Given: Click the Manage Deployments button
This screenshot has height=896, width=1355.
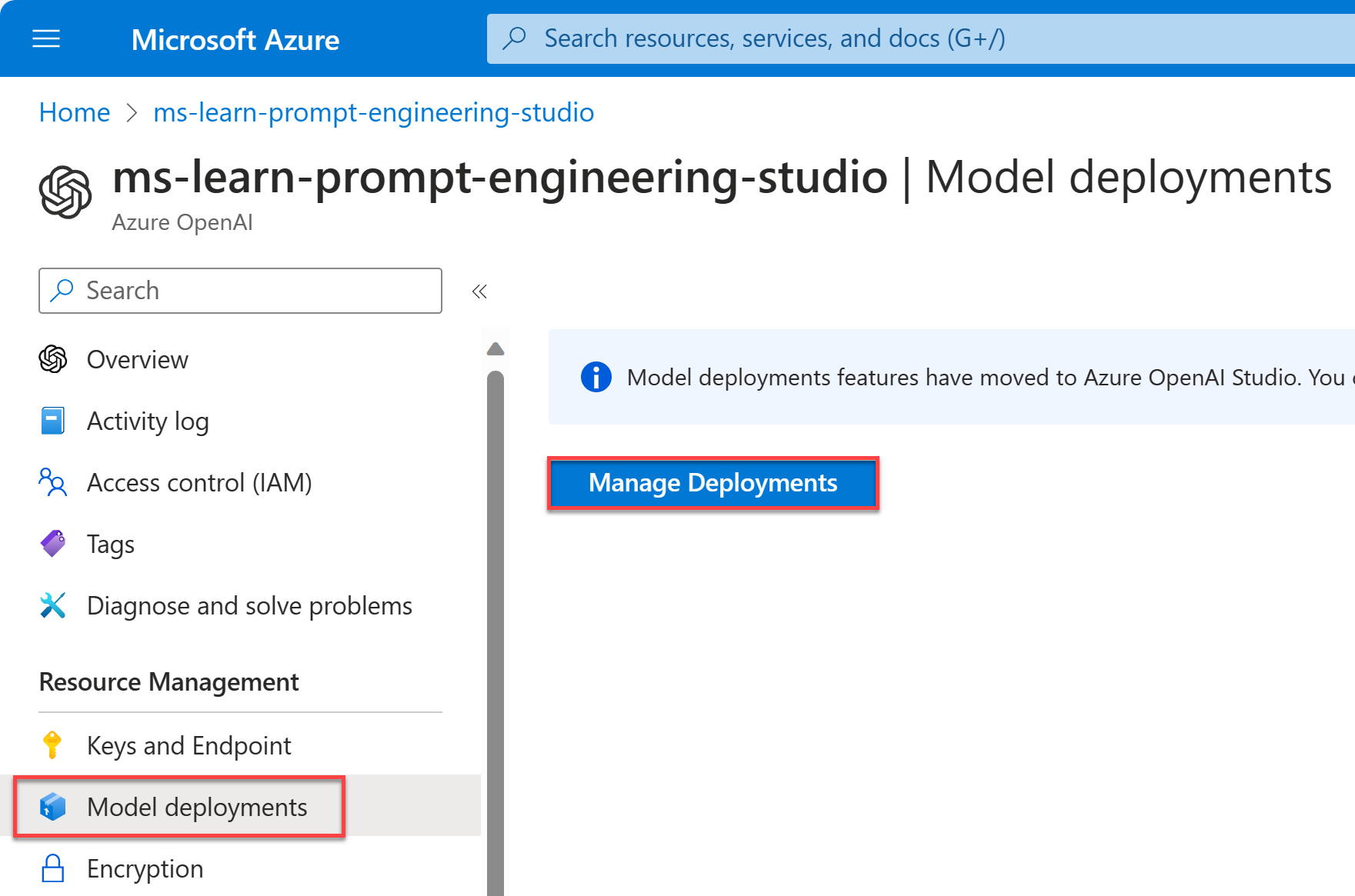Looking at the screenshot, I should tap(713, 483).
